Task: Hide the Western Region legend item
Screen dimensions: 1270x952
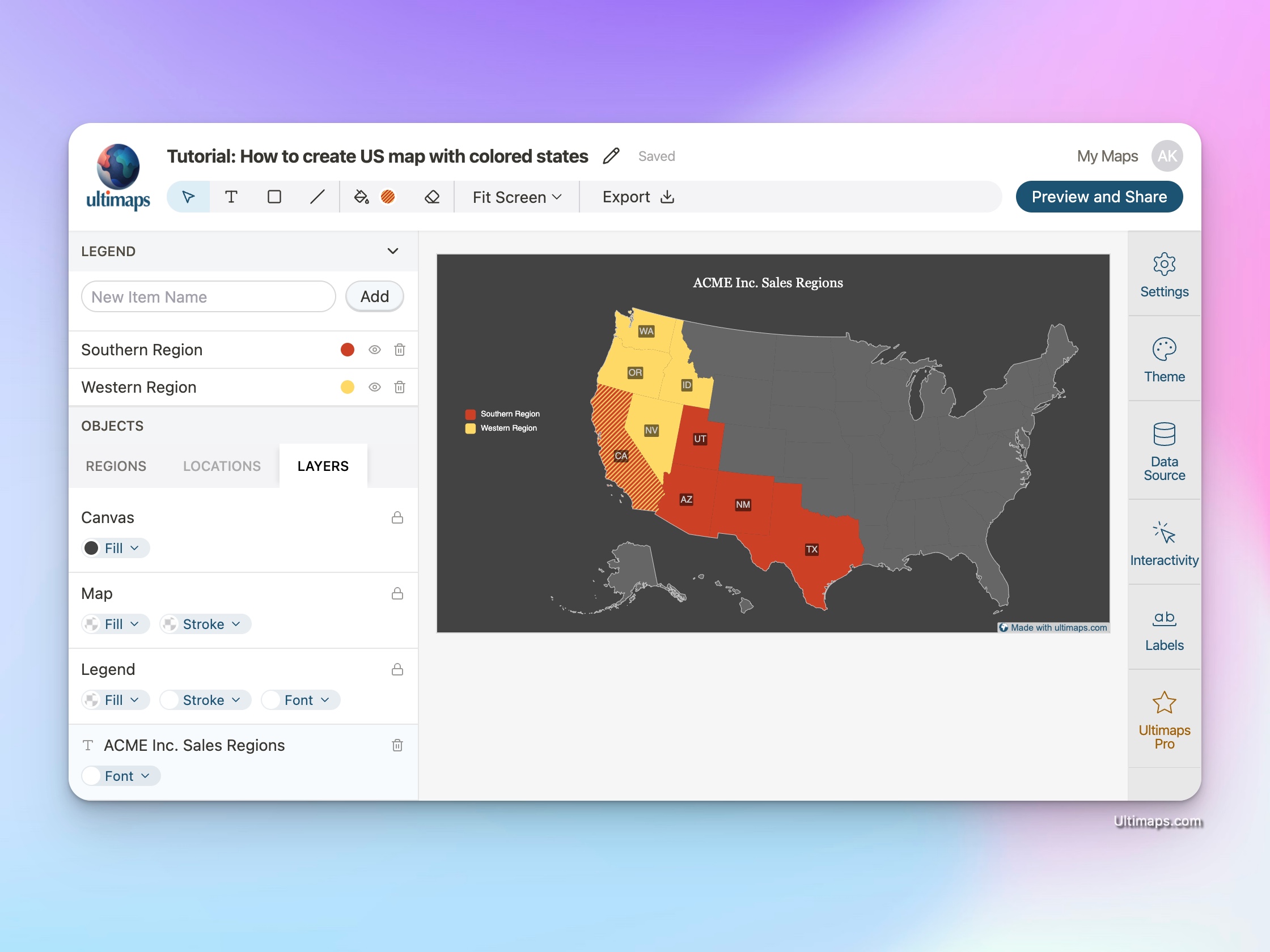Action: tap(374, 387)
